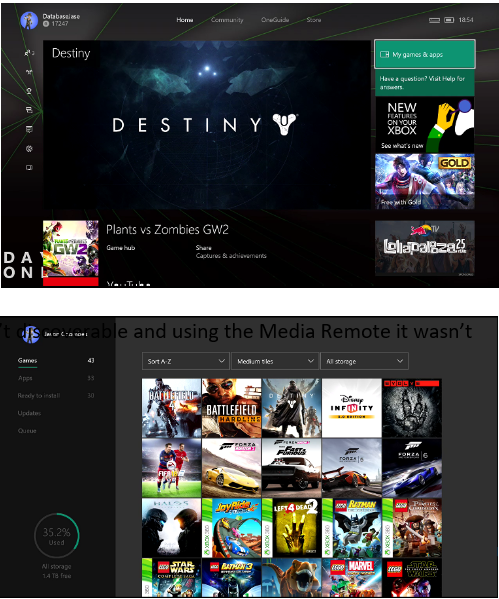The image size is (499, 599).
Task: Open Halo 5 game tile
Action: coord(172,528)
